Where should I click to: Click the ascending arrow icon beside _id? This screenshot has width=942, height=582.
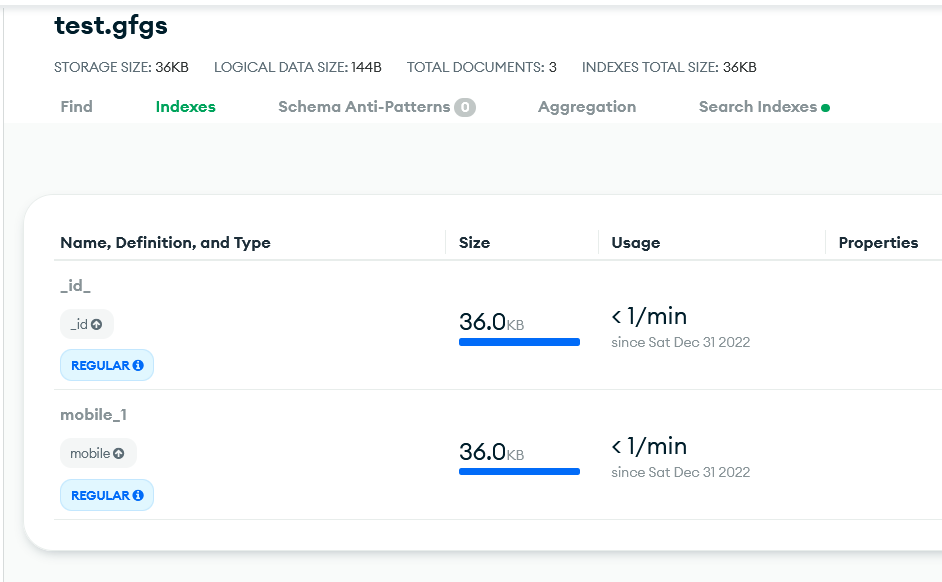coord(97,324)
